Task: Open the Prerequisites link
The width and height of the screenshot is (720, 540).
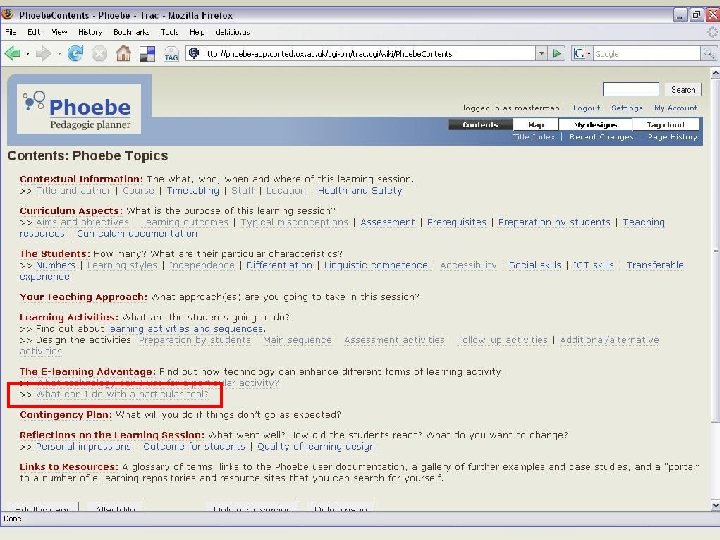Action: pos(456,222)
